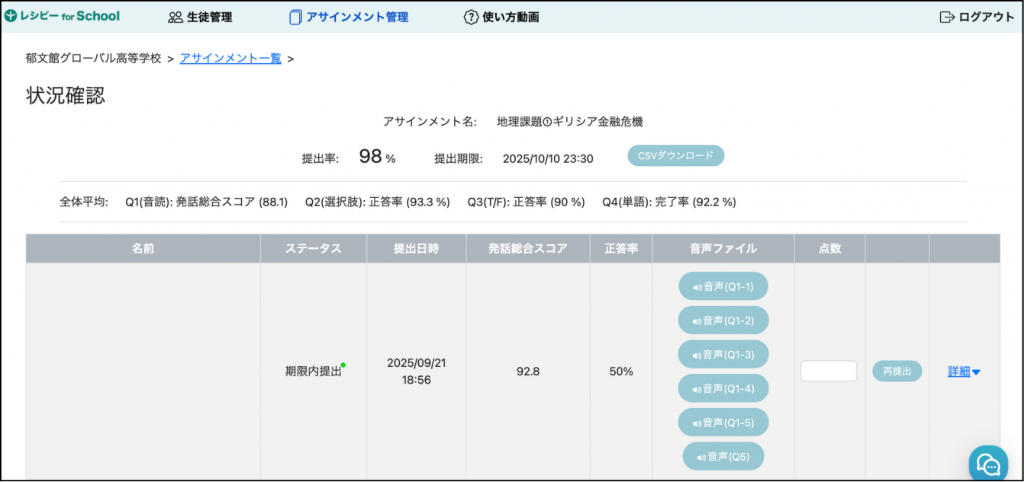Open the chat support bubble icon
This screenshot has height=482, width=1024.
point(988,464)
